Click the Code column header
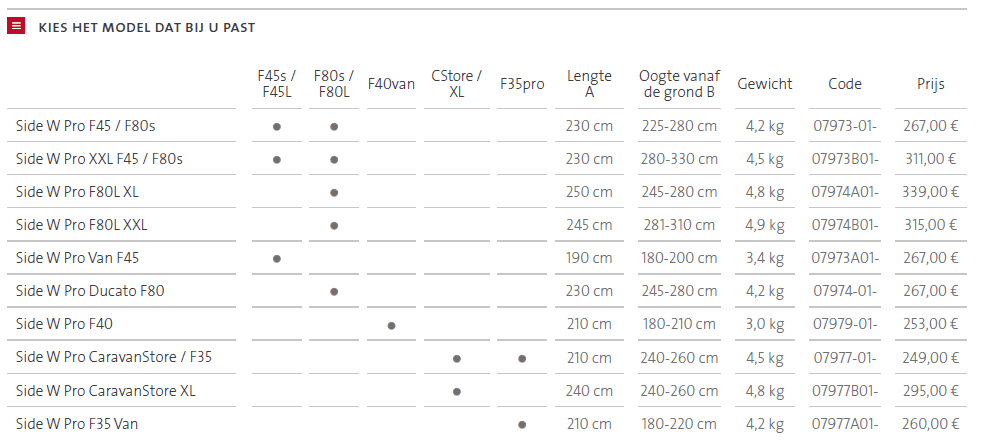The image size is (981, 448). click(845, 84)
